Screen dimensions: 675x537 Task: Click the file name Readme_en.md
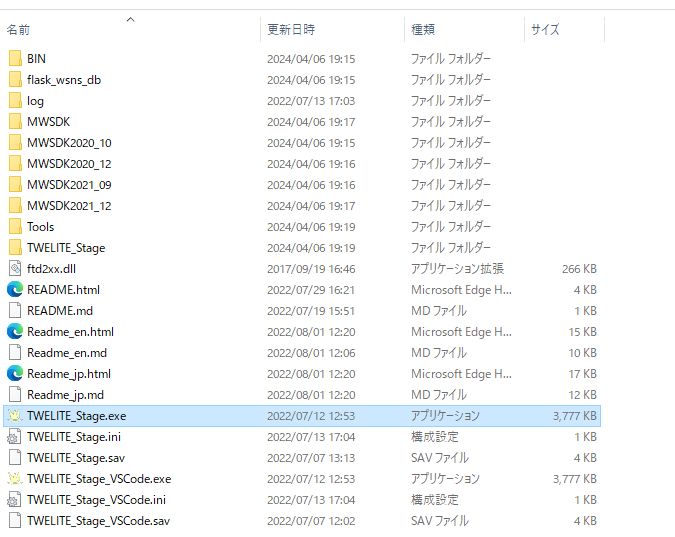click(67, 353)
